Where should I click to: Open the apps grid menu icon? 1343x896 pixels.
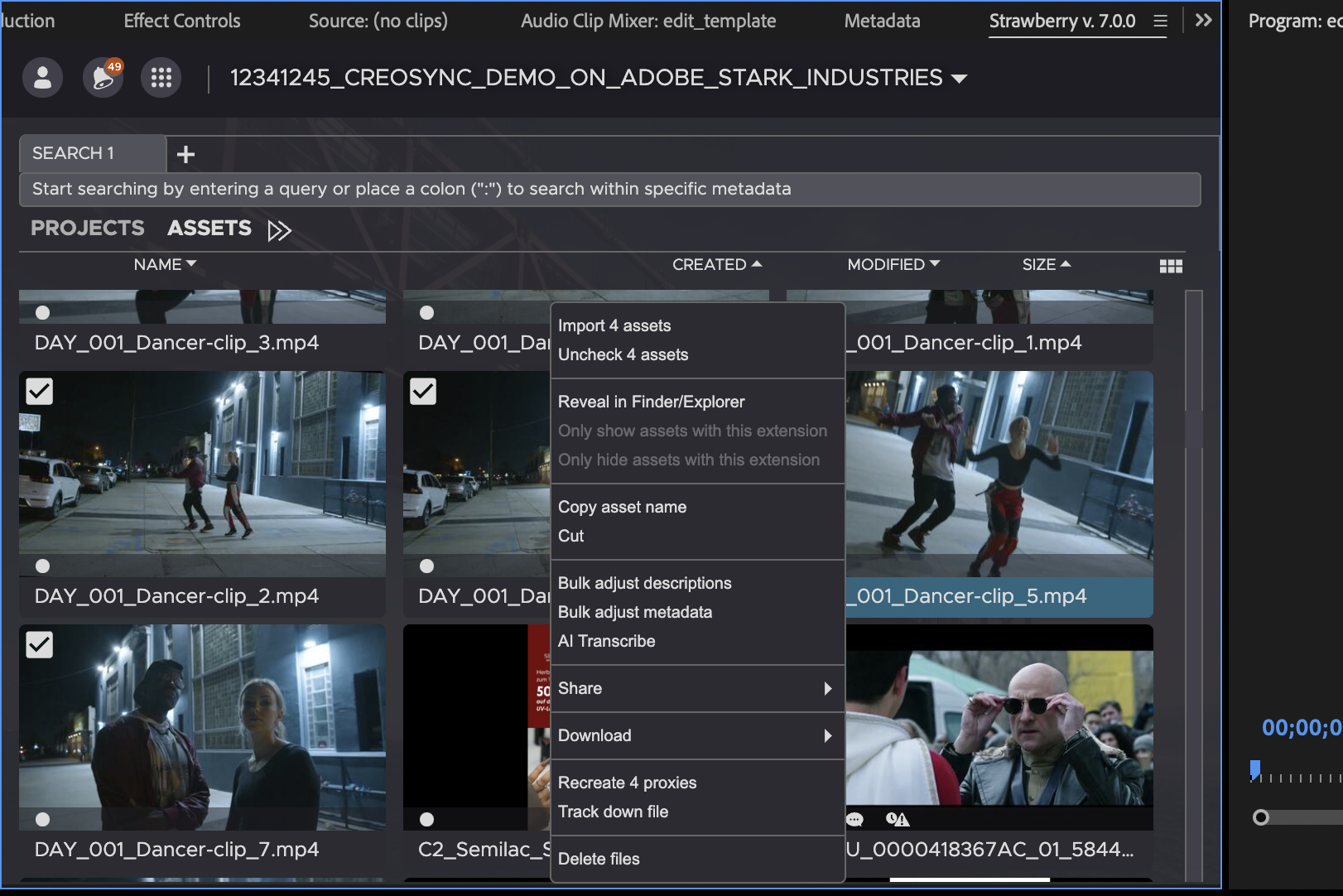tap(161, 78)
